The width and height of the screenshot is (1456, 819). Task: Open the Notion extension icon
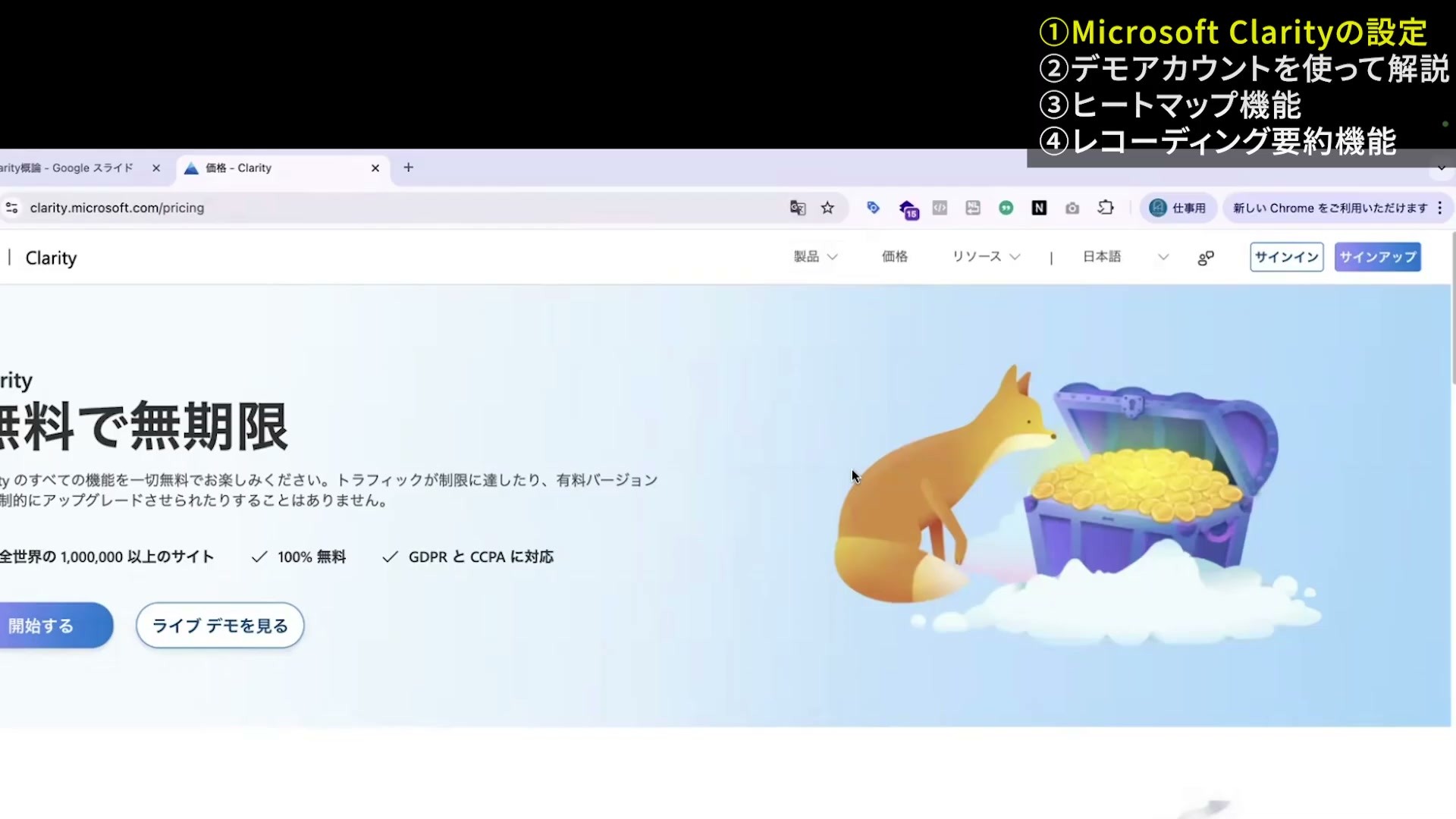(x=1039, y=208)
